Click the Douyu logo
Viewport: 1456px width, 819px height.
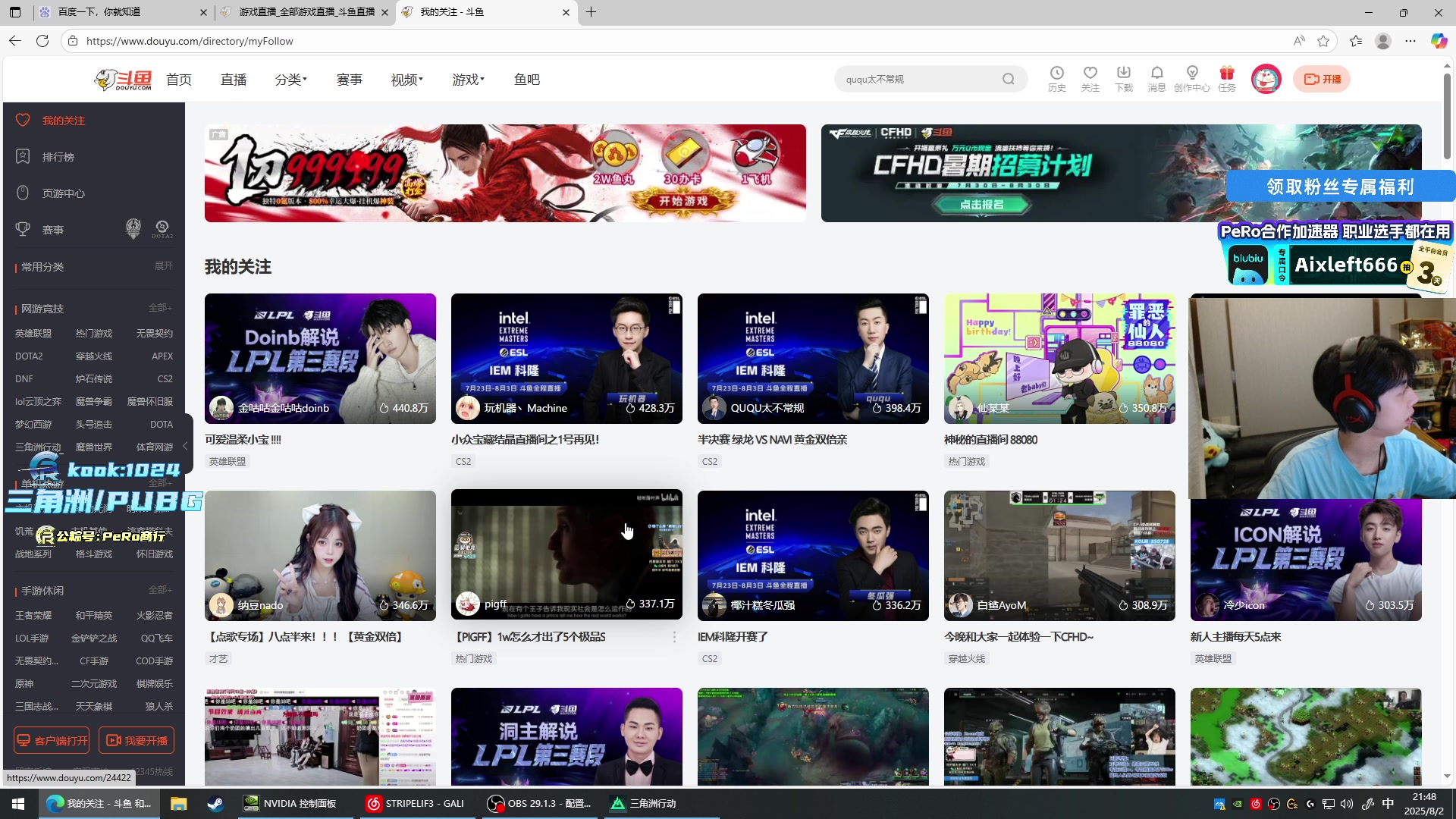(x=124, y=79)
